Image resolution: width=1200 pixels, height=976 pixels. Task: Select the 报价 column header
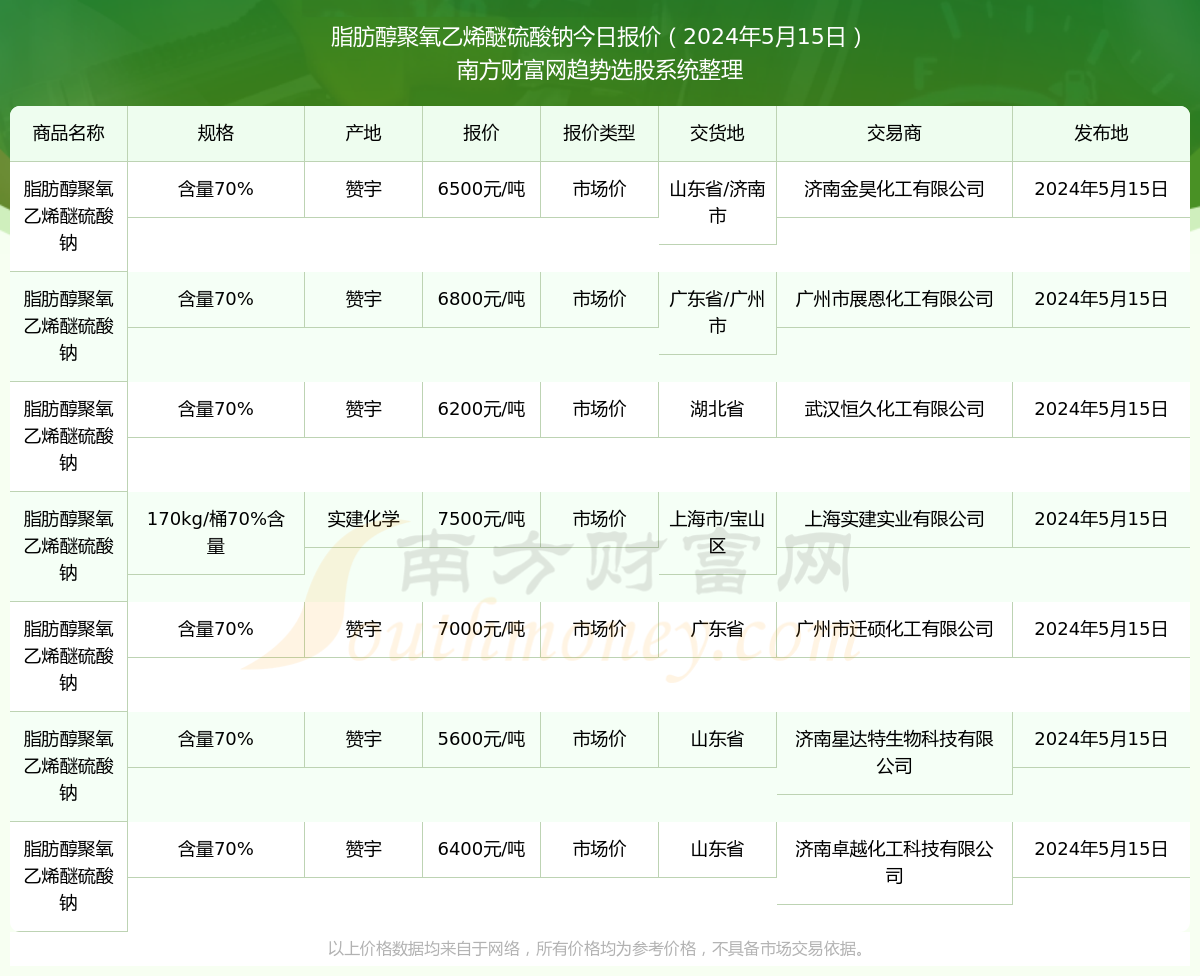(x=482, y=133)
